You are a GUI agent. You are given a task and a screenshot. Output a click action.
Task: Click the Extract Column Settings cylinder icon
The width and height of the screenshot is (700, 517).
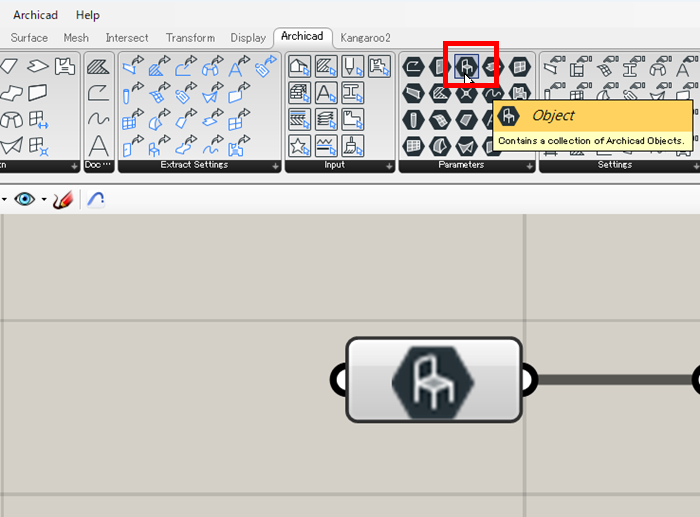click(x=132, y=93)
